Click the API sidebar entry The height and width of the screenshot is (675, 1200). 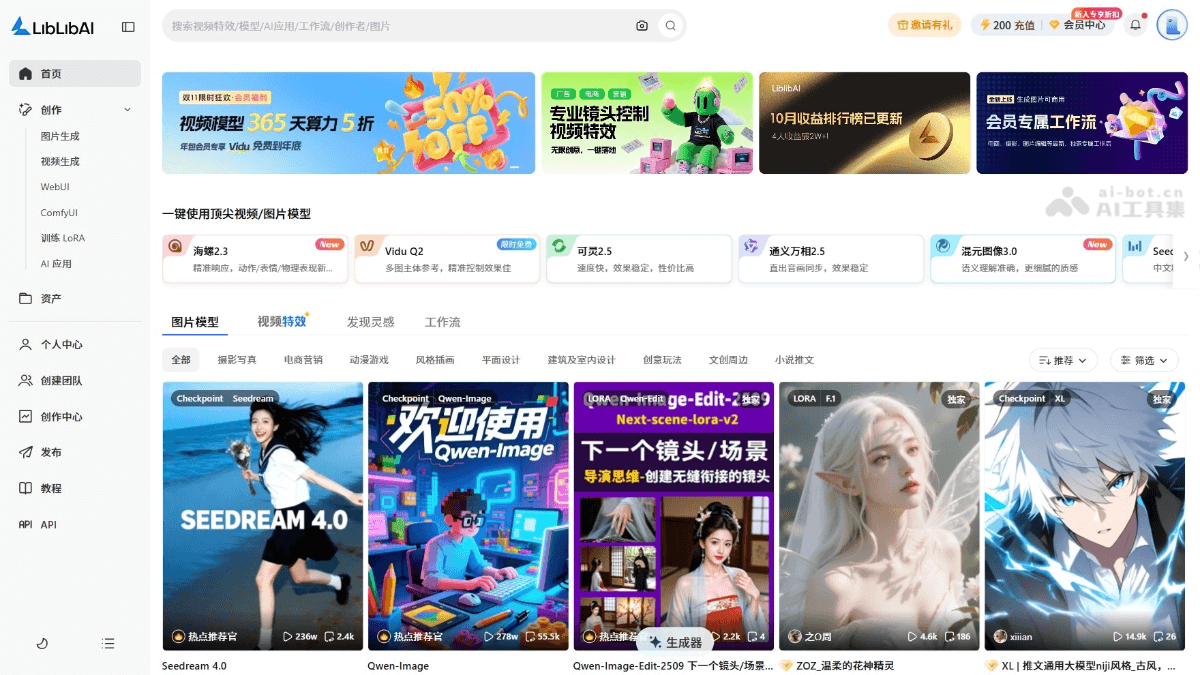coord(50,523)
